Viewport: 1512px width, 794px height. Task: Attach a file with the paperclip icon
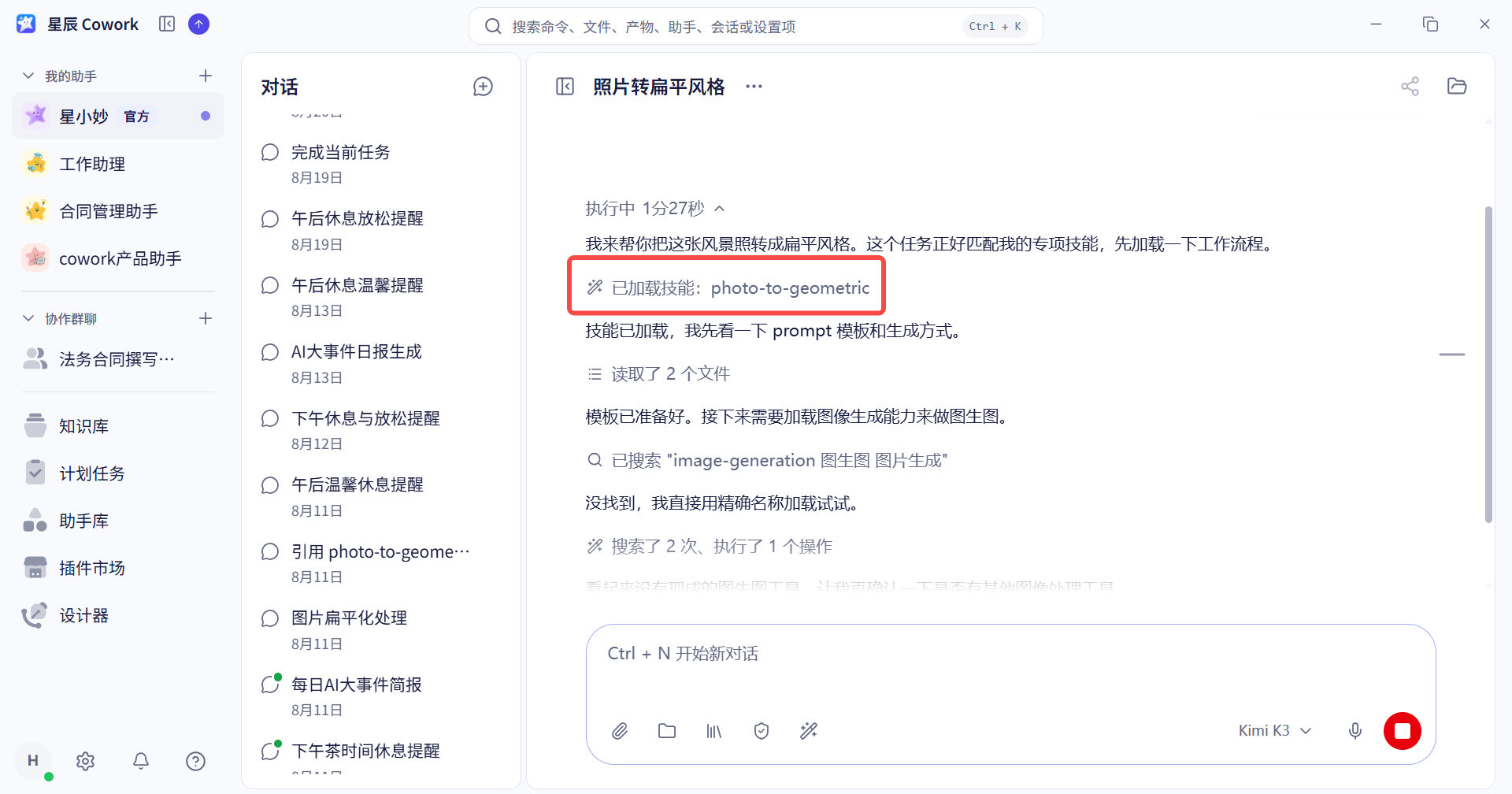(x=620, y=731)
